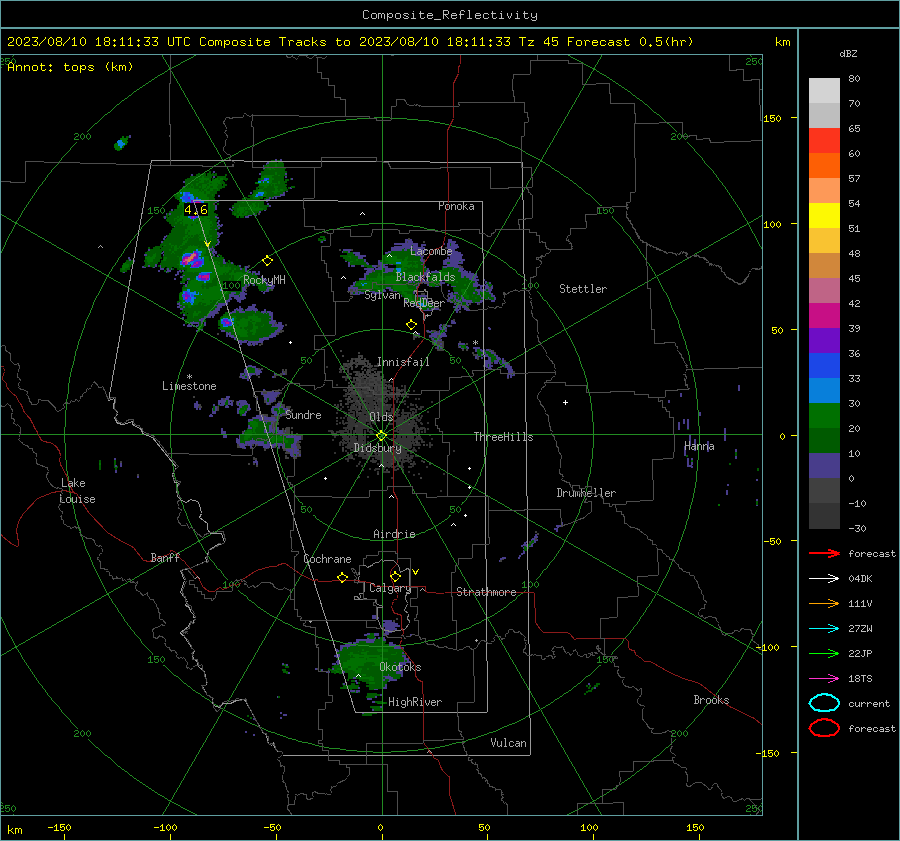Click the asterisk marker above Limestone
This screenshot has width=900, height=841.
tap(189, 377)
